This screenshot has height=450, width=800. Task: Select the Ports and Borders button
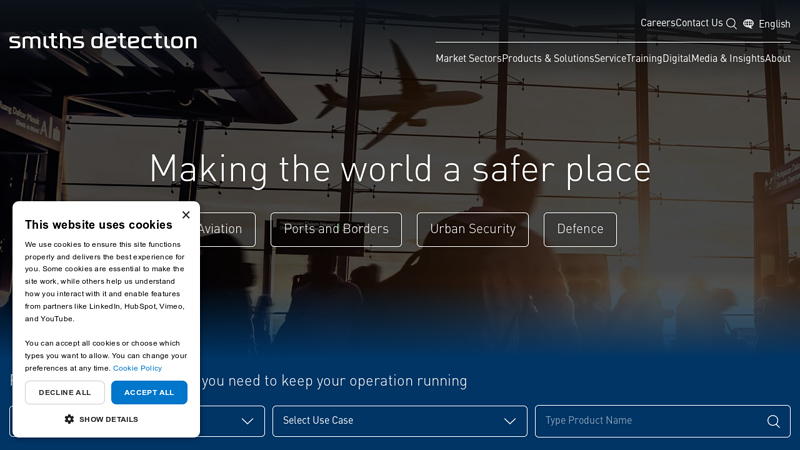pos(336,229)
